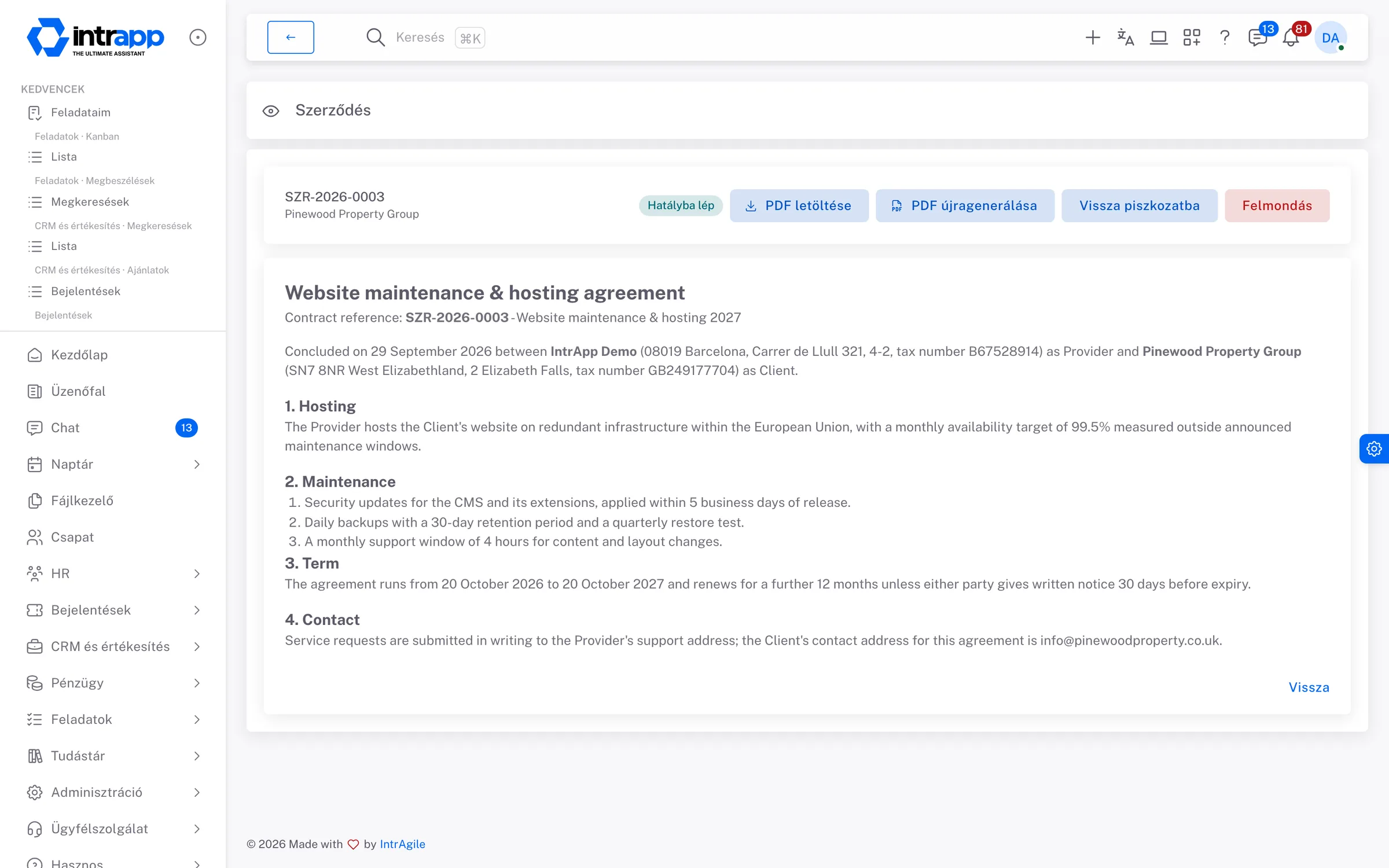Viewport: 1389px width, 868px height.
Task: Open notifications bell with 81 badge
Action: (1292, 38)
